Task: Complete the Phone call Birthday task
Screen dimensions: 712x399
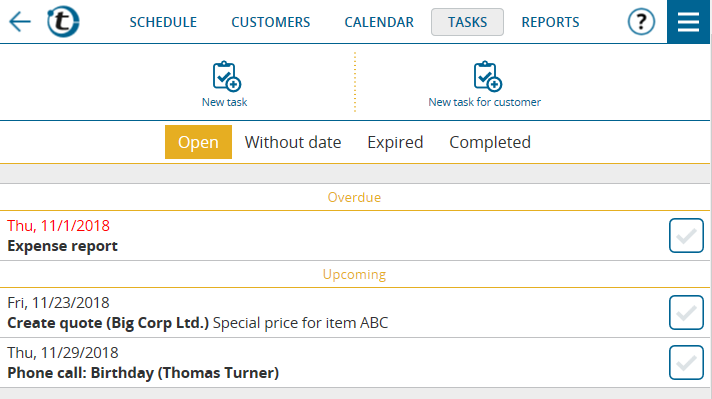Action: pos(686,363)
